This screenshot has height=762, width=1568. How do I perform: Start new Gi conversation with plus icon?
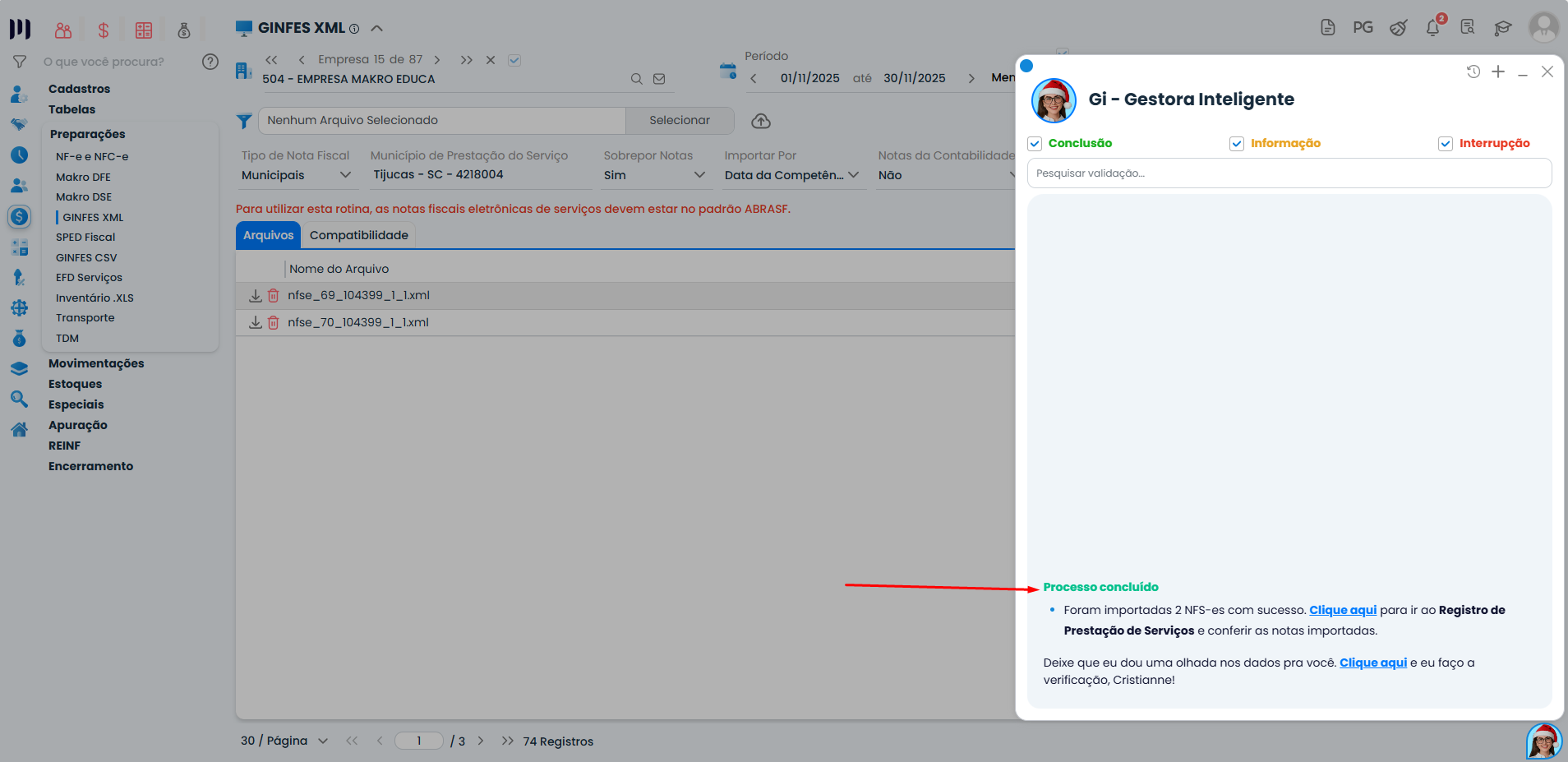tap(1498, 72)
